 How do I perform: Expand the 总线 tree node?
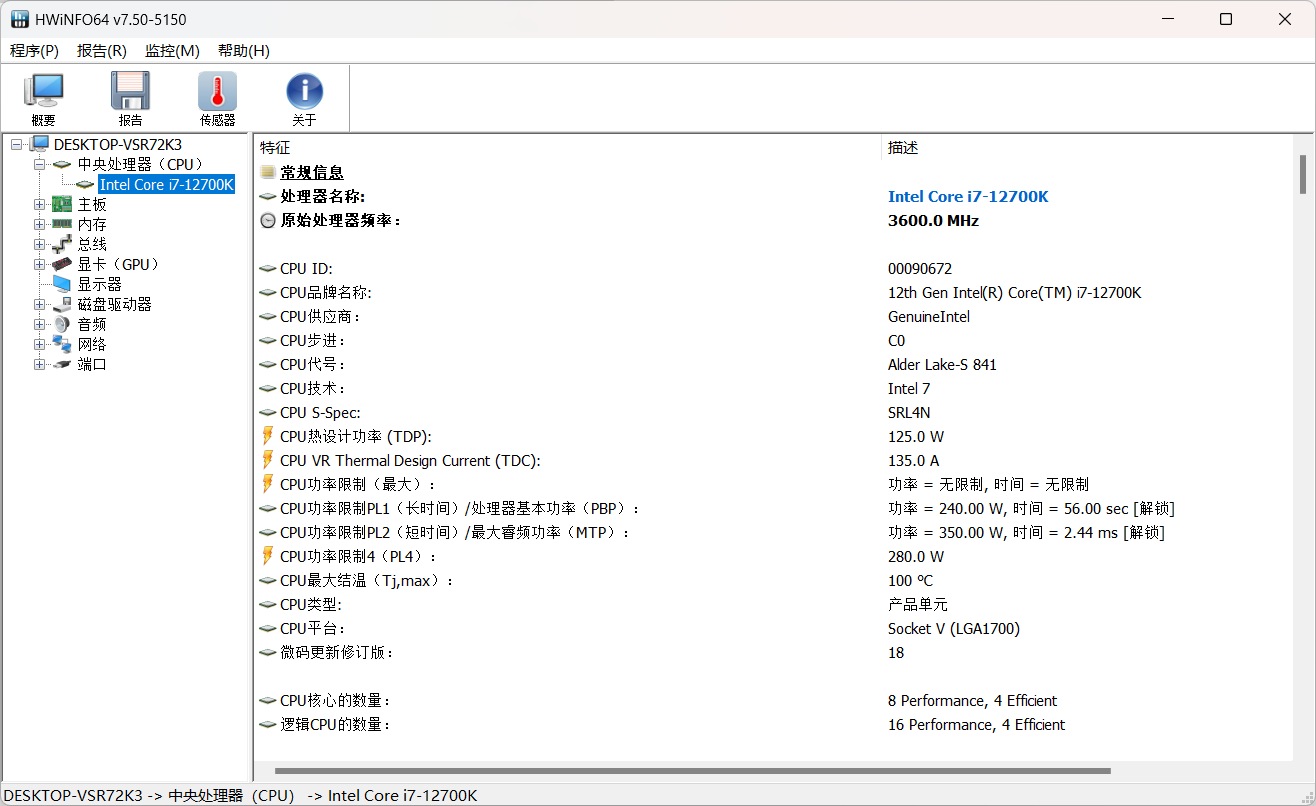(x=39, y=244)
